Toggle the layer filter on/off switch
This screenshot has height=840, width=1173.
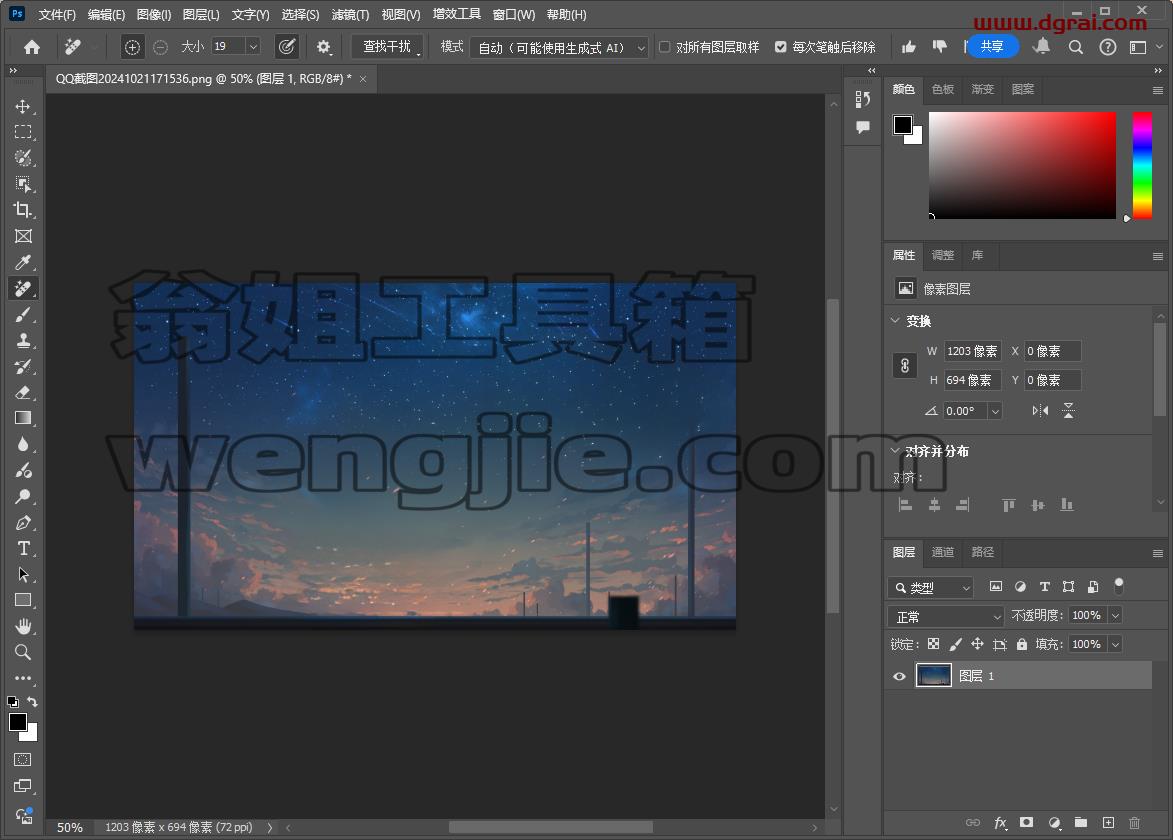click(x=1119, y=586)
